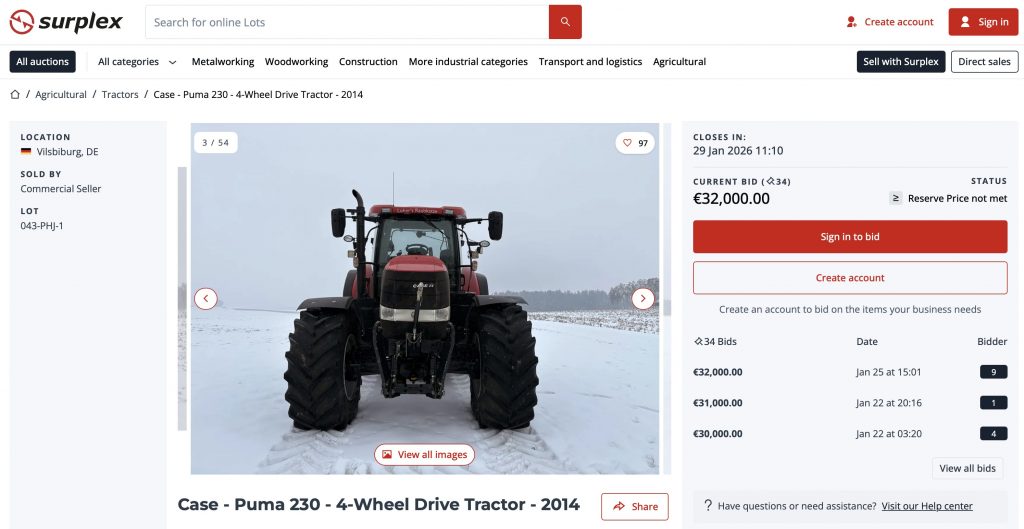Click the Surplex logo
The image size is (1024, 529).
[x=66, y=22]
